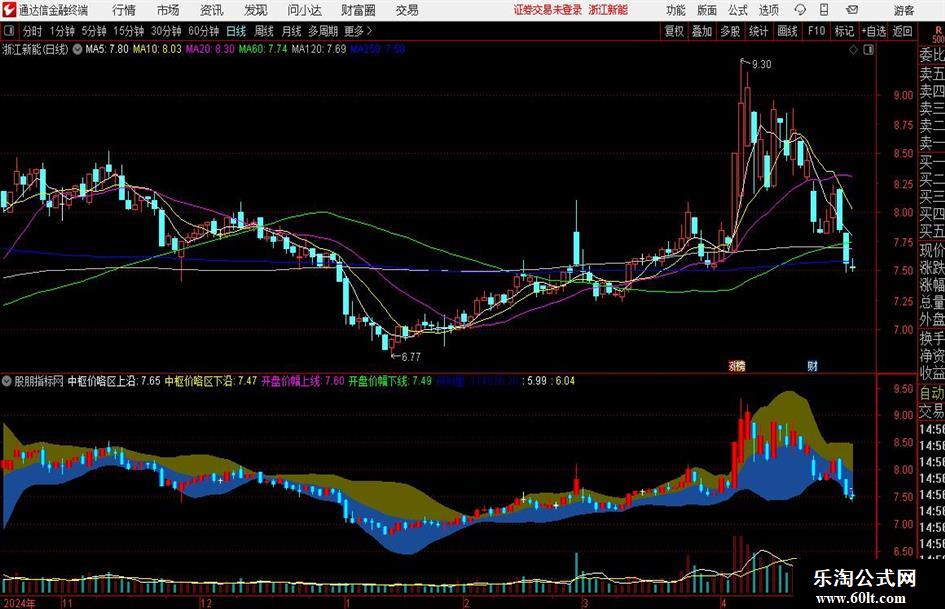Image resolution: width=945 pixels, height=609 pixels.
Task: Expand the 更多 periods list
Action: [x=358, y=31]
